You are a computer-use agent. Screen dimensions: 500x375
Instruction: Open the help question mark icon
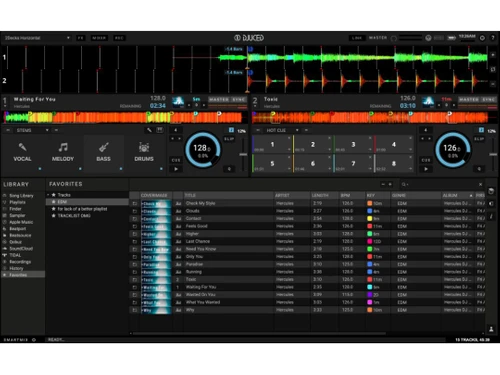click(493, 38)
